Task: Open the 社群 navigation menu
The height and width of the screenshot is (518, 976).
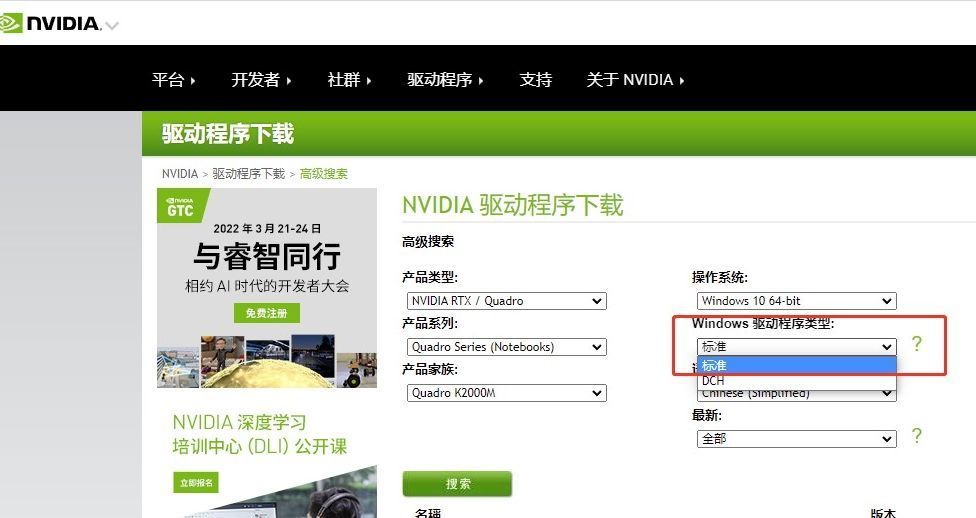Action: click(x=349, y=80)
